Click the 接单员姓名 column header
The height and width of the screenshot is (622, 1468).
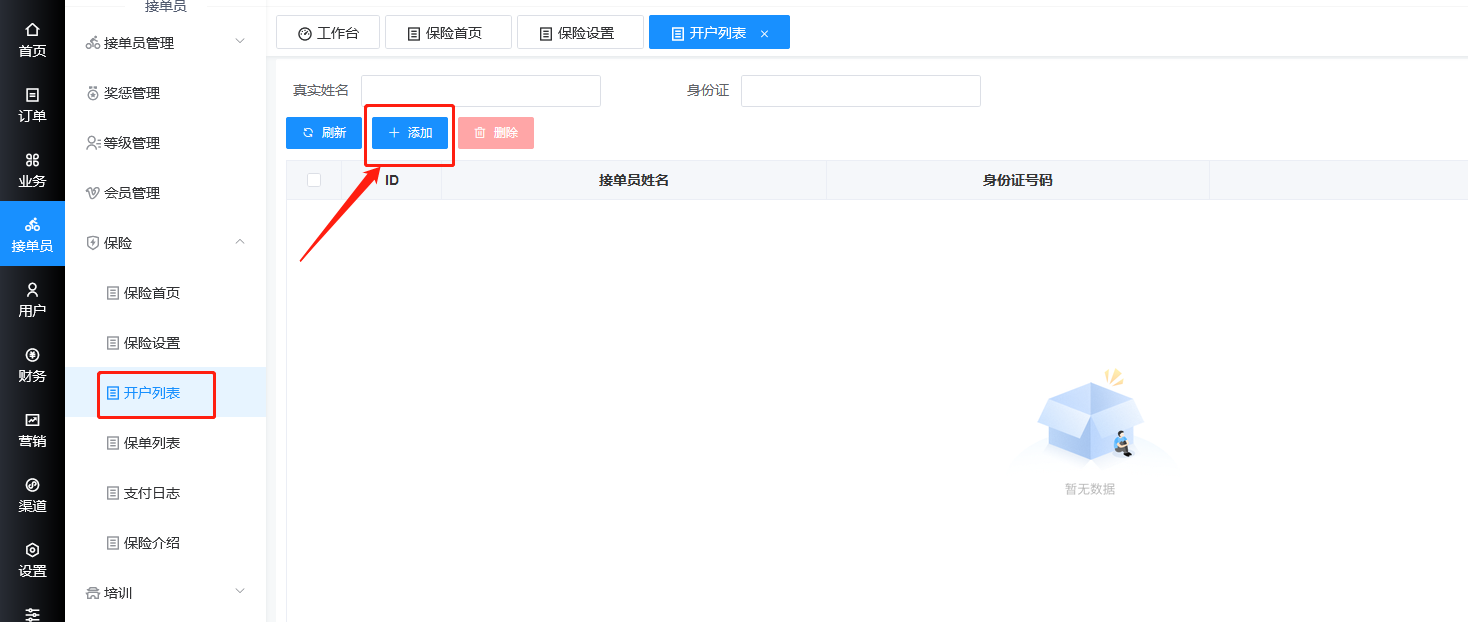634,181
